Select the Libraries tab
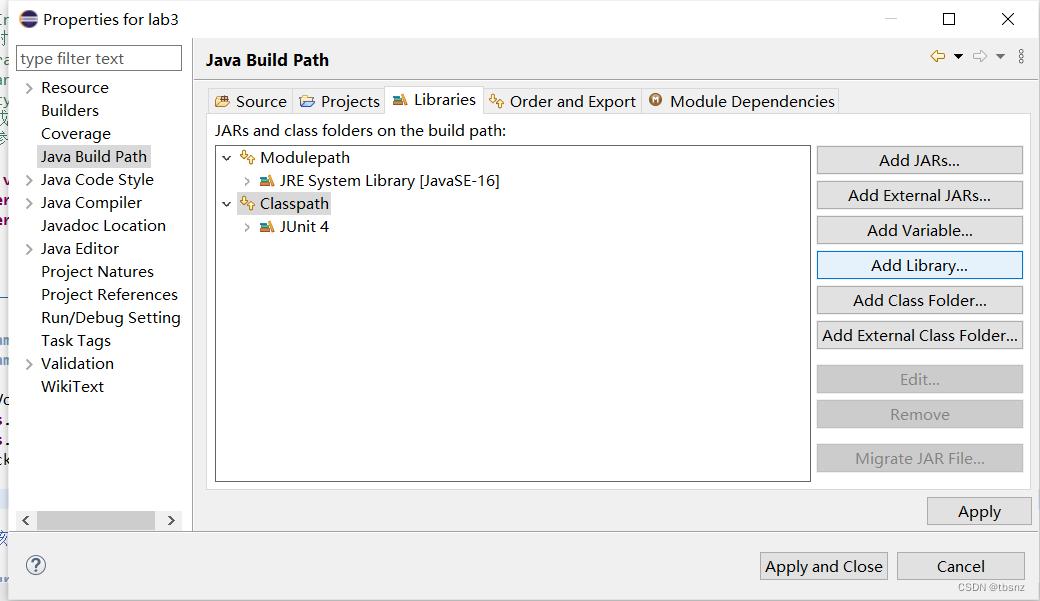The width and height of the screenshot is (1040, 601). [x=434, y=100]
